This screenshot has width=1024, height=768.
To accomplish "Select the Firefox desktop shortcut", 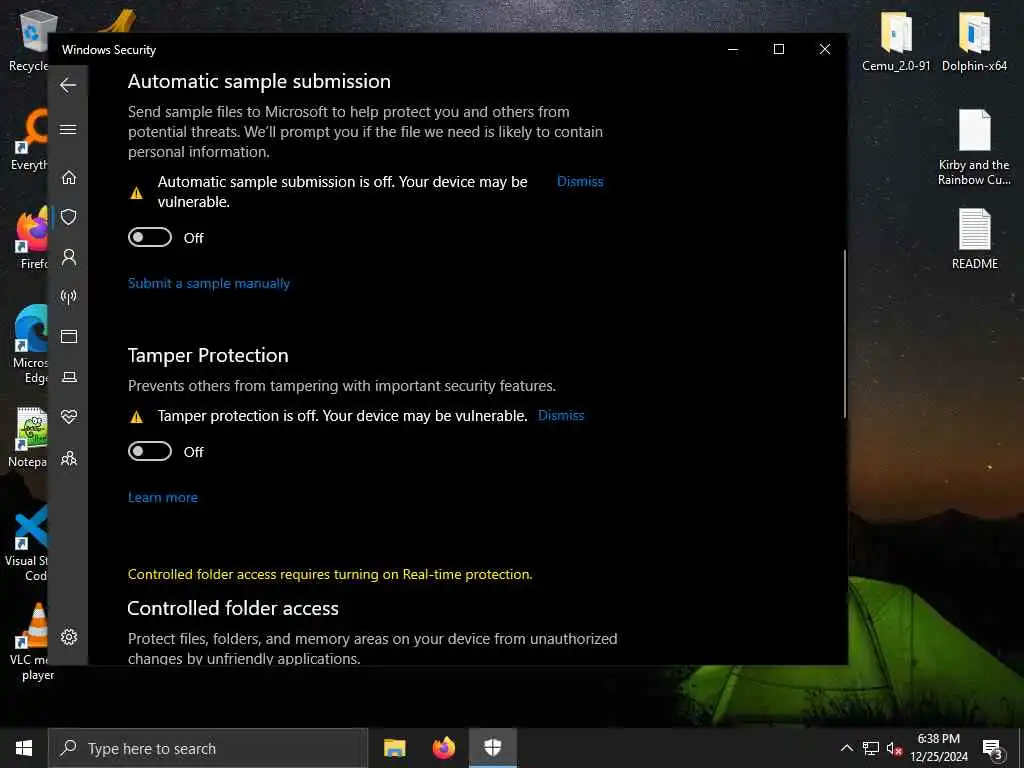I will pos(31,238).
